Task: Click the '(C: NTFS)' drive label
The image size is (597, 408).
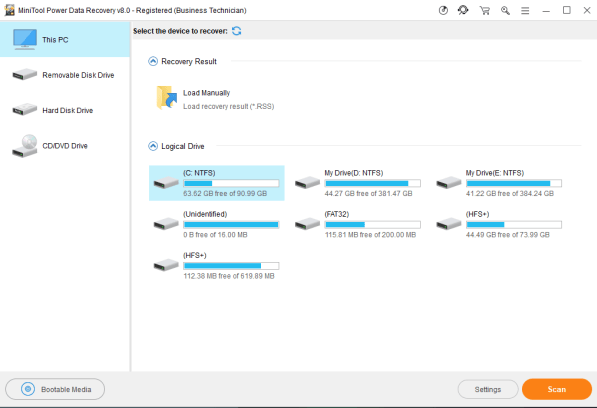Action: (x=199, y=173)
